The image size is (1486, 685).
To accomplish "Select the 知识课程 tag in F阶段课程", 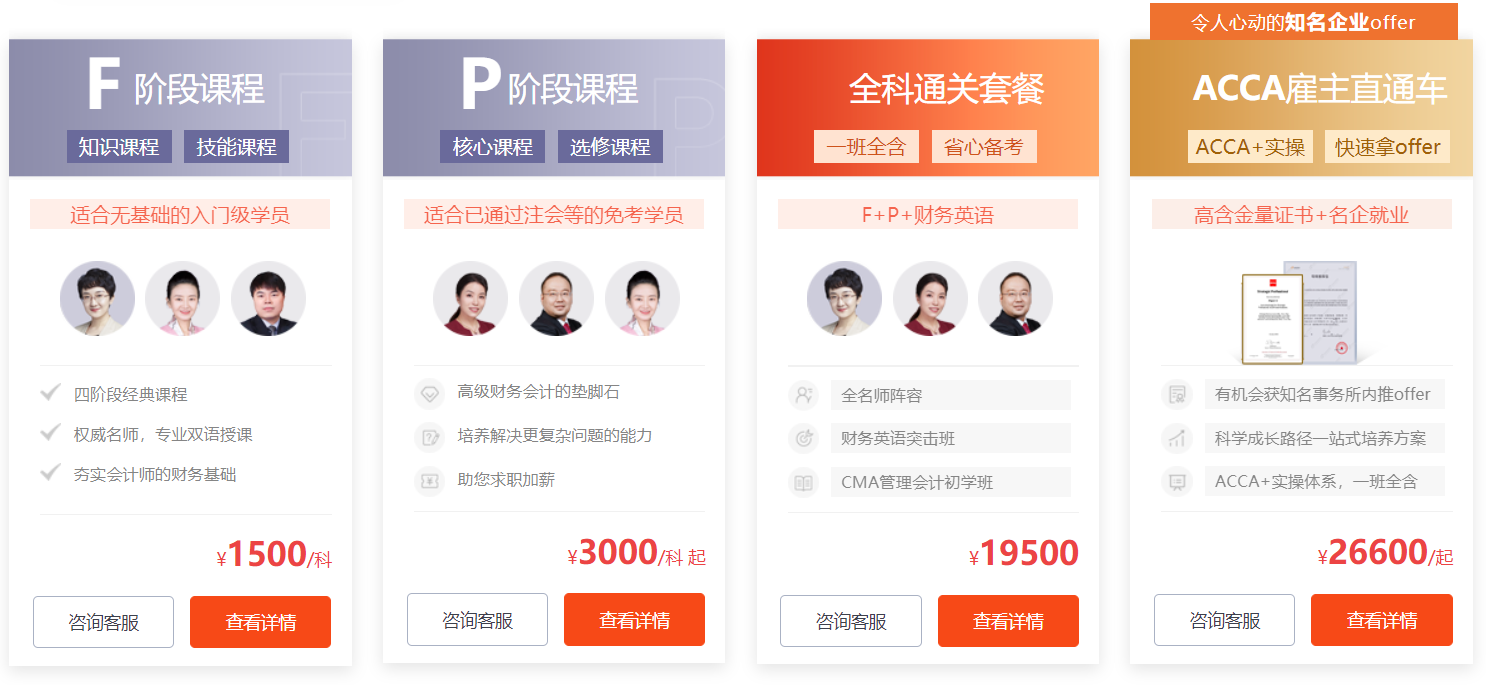I will [x=119, y=147].
